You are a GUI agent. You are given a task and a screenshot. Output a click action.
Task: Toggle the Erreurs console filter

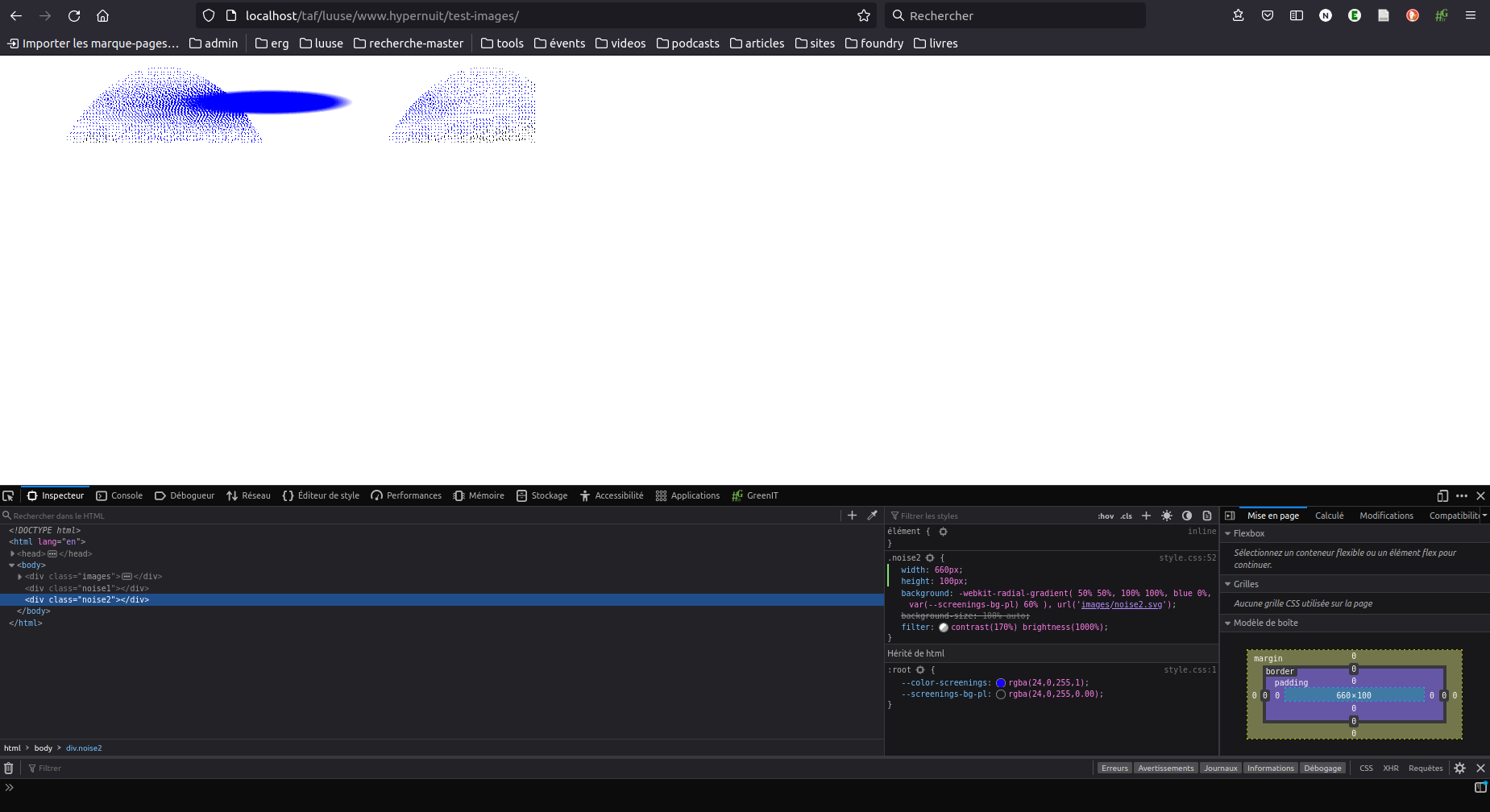tap(1114, 768)
